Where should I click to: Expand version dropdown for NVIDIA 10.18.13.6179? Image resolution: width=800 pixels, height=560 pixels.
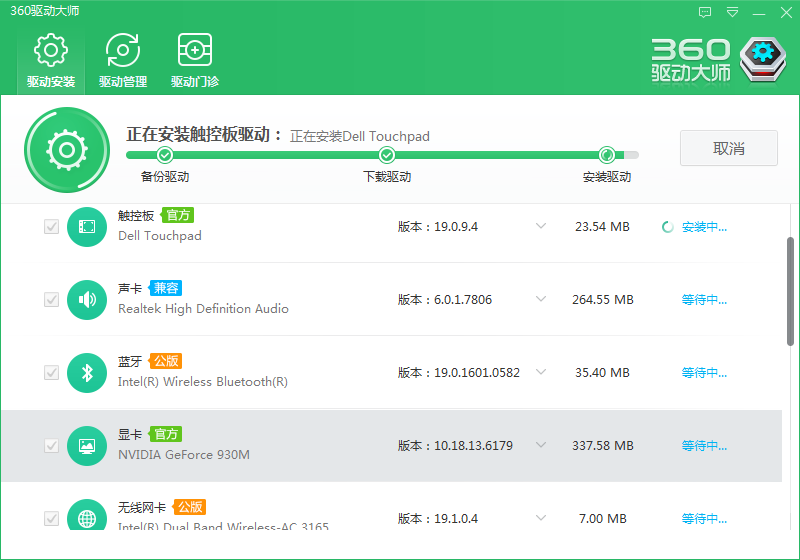pyautogui.click(x=541, y=445)
